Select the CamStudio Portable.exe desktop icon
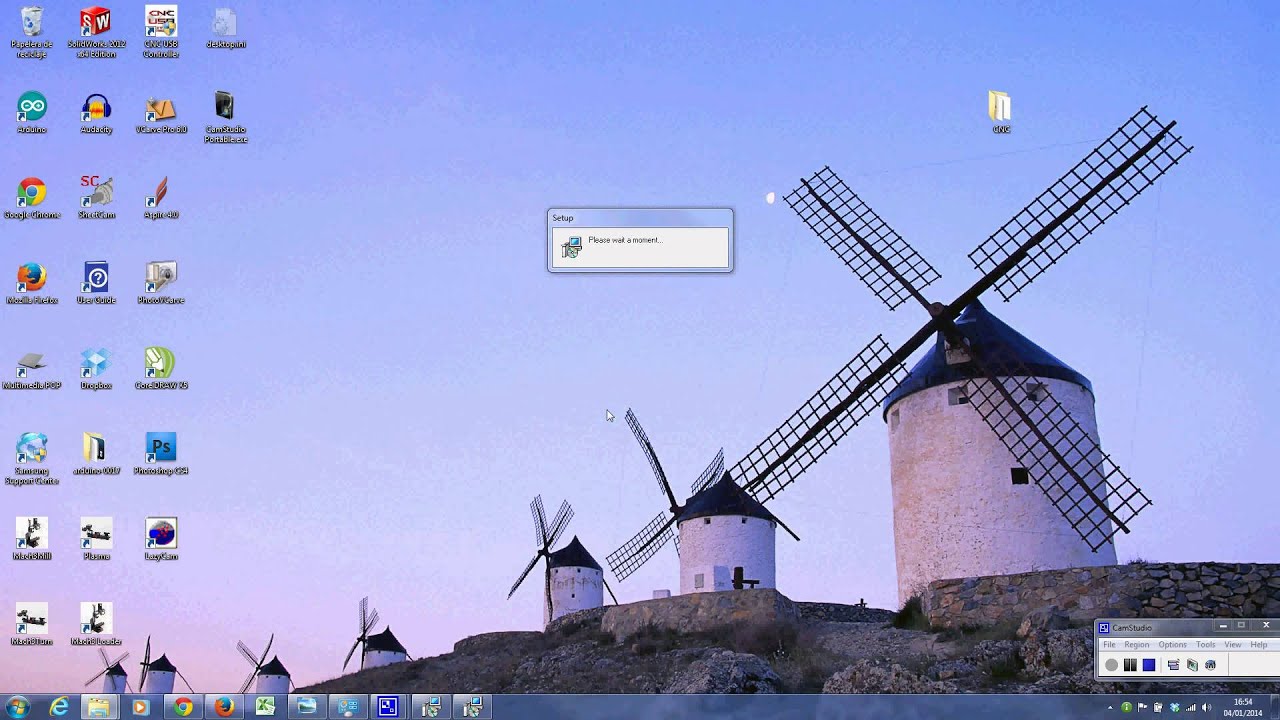This screenshot has height=720, width=1280. [225, 118]
